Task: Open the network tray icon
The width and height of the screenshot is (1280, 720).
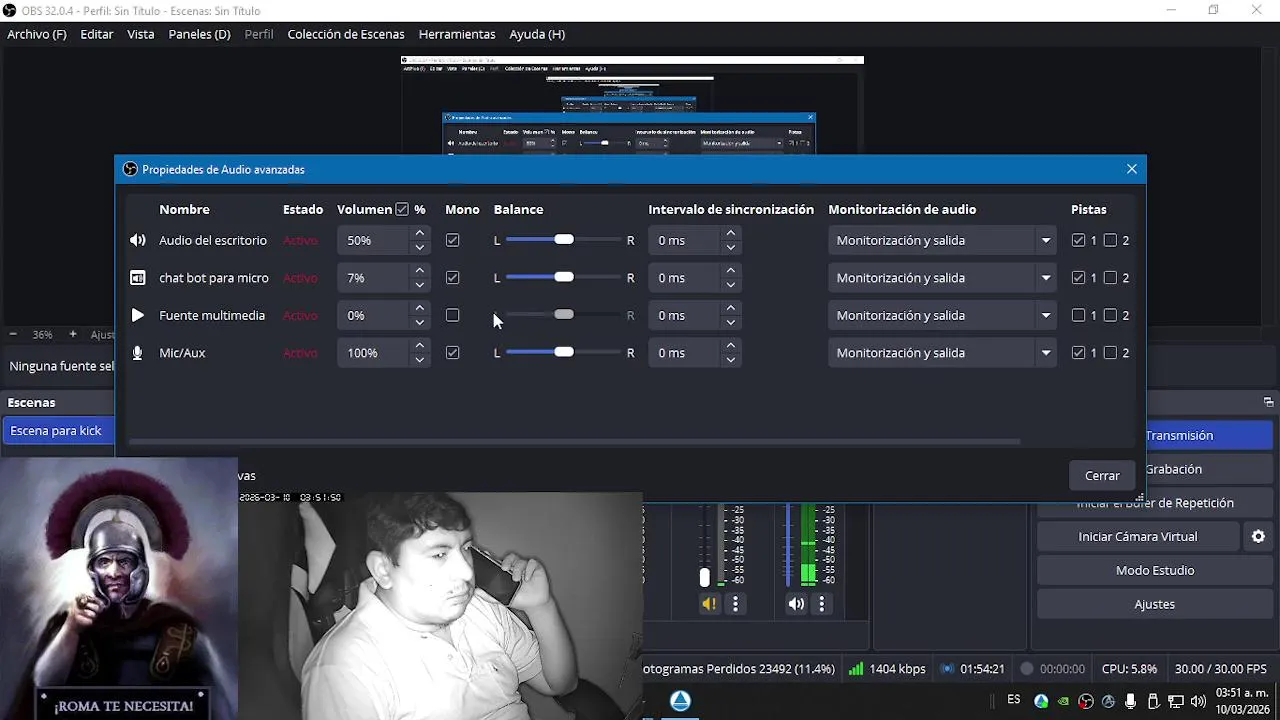Action: click(x=1176, y=701)
